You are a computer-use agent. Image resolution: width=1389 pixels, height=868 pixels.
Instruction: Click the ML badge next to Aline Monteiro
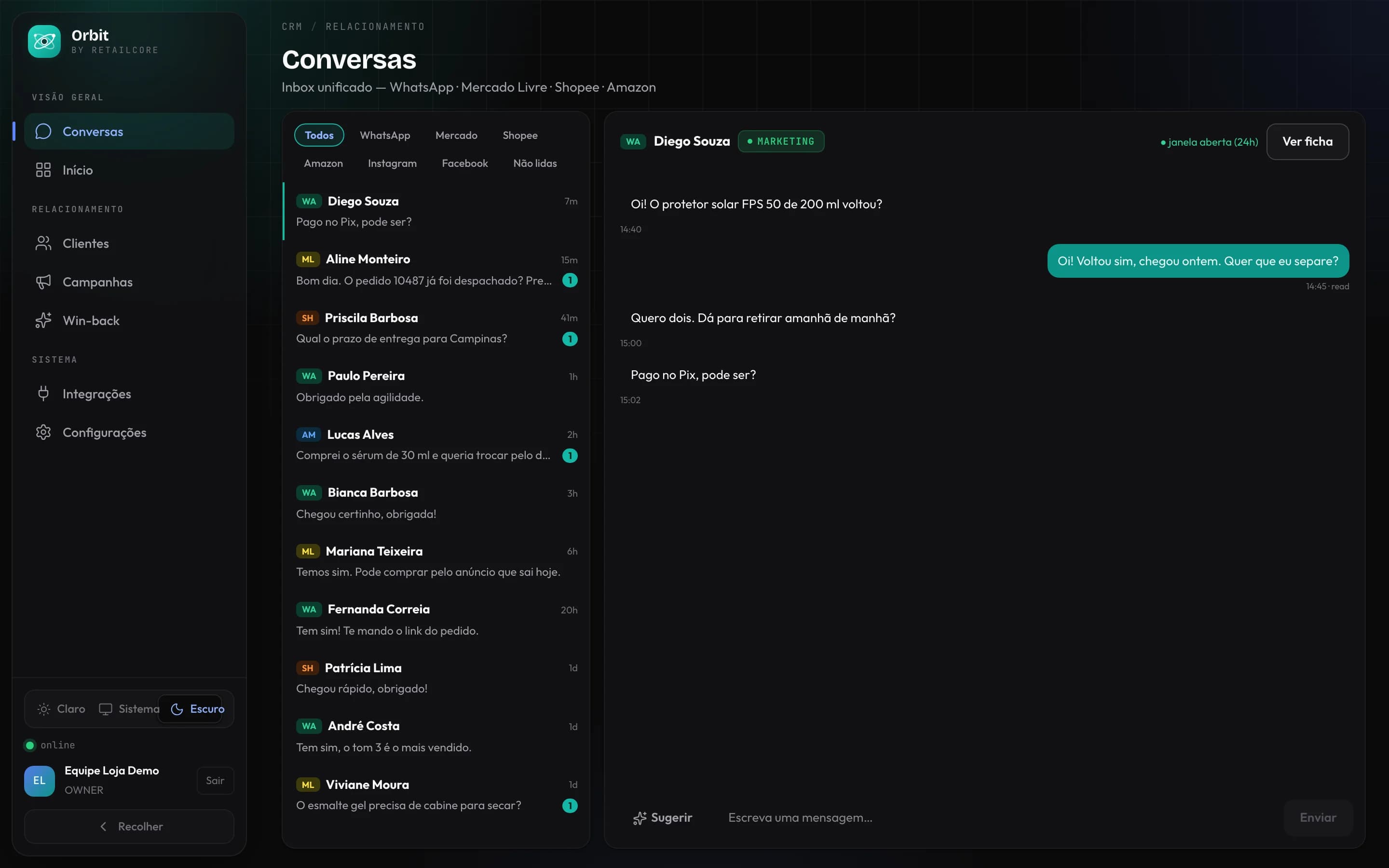pos(308,259)
